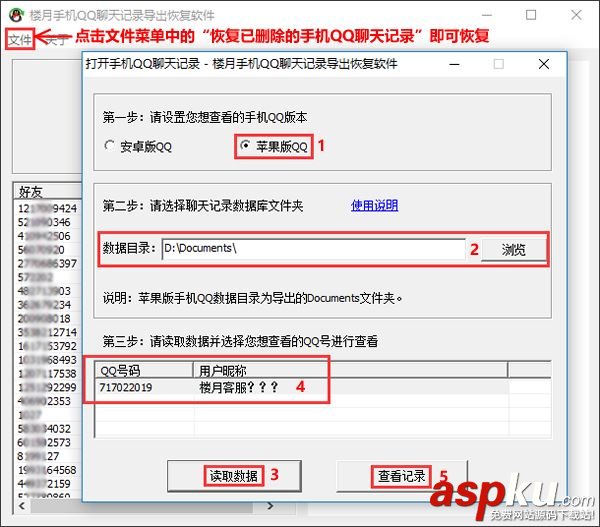Click the 读取数据 button
This screenshot has height=527, width=600.
point(234,476)
